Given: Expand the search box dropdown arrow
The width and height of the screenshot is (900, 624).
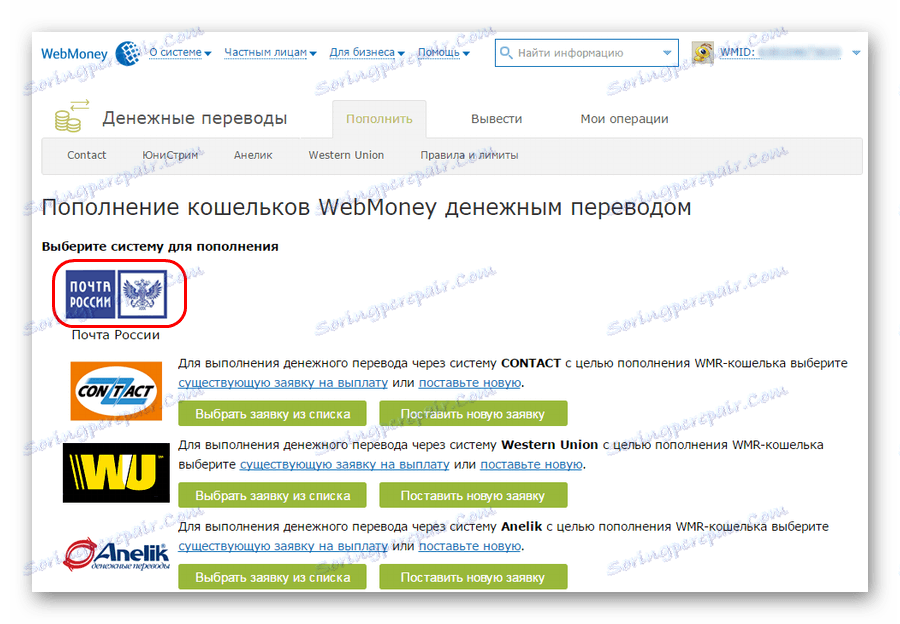Looking at the screenshot, I should (667, 53).
